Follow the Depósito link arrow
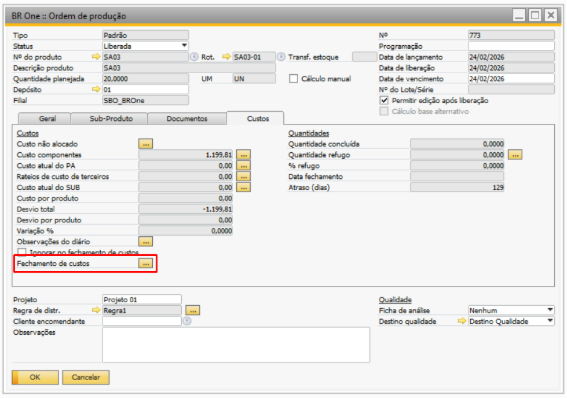Viewport: 567px width, 399px height. pos(96,89)
